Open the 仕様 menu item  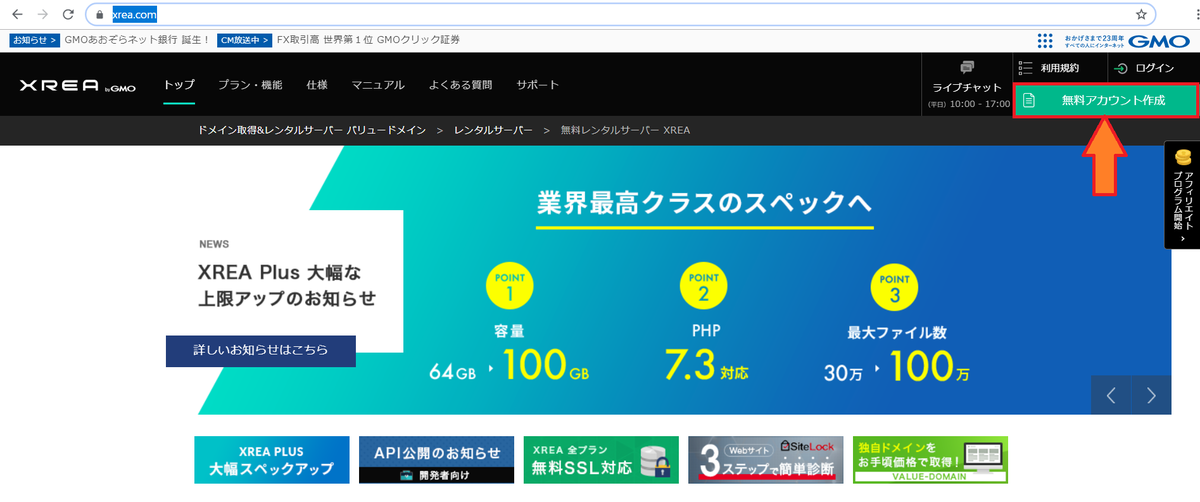[317, 85]
